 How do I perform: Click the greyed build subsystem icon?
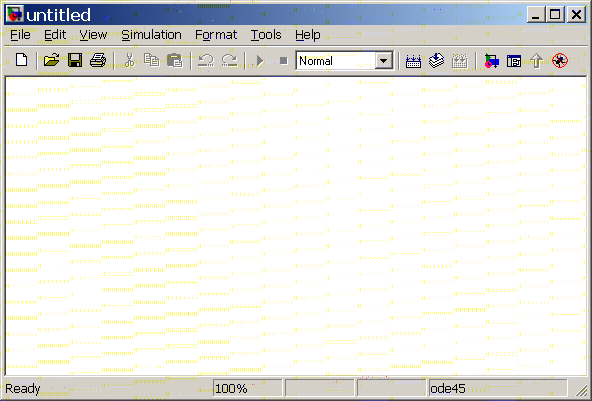pyautogui.click(x=459, y=61)
